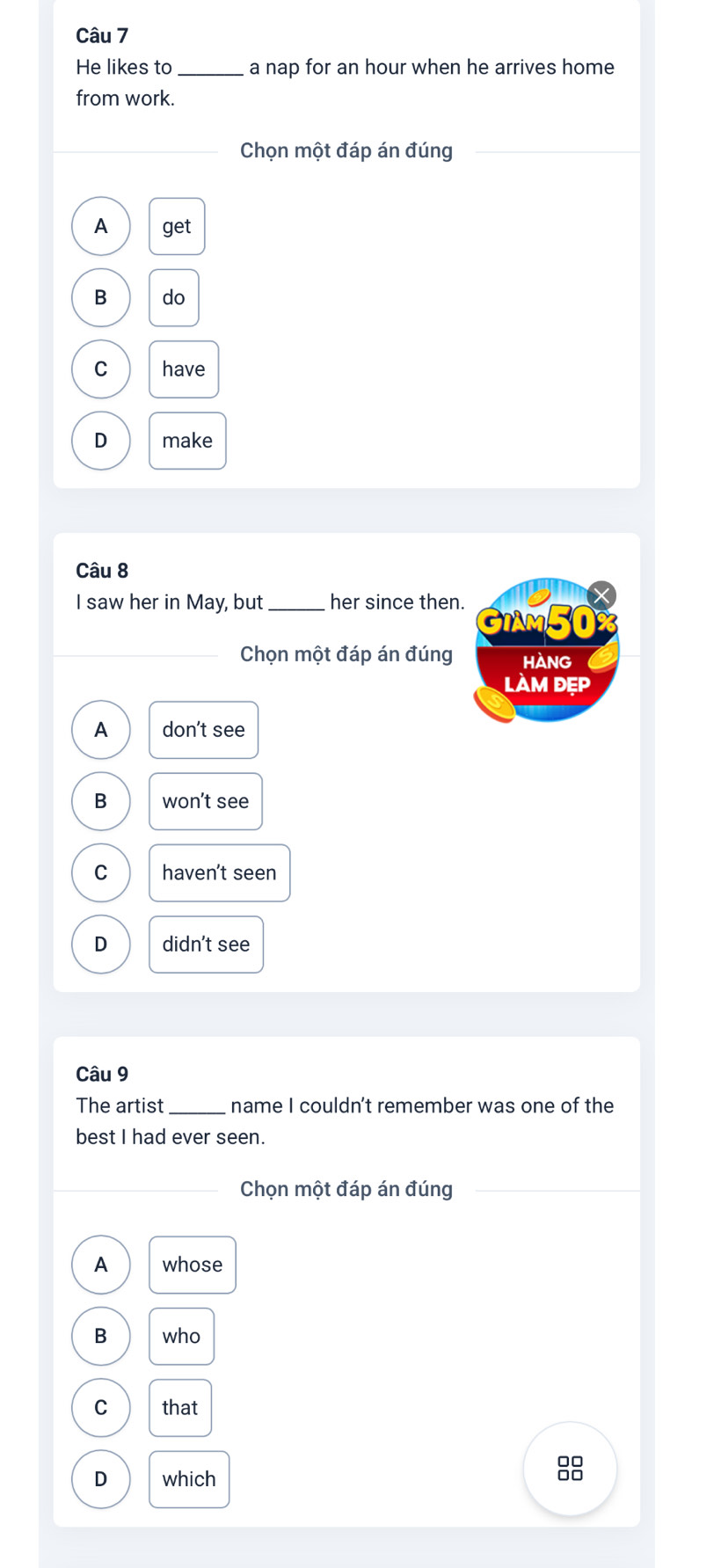Click the 'won't see' option
This screenshot has width=721, height=1568.
tap(206, 801)
